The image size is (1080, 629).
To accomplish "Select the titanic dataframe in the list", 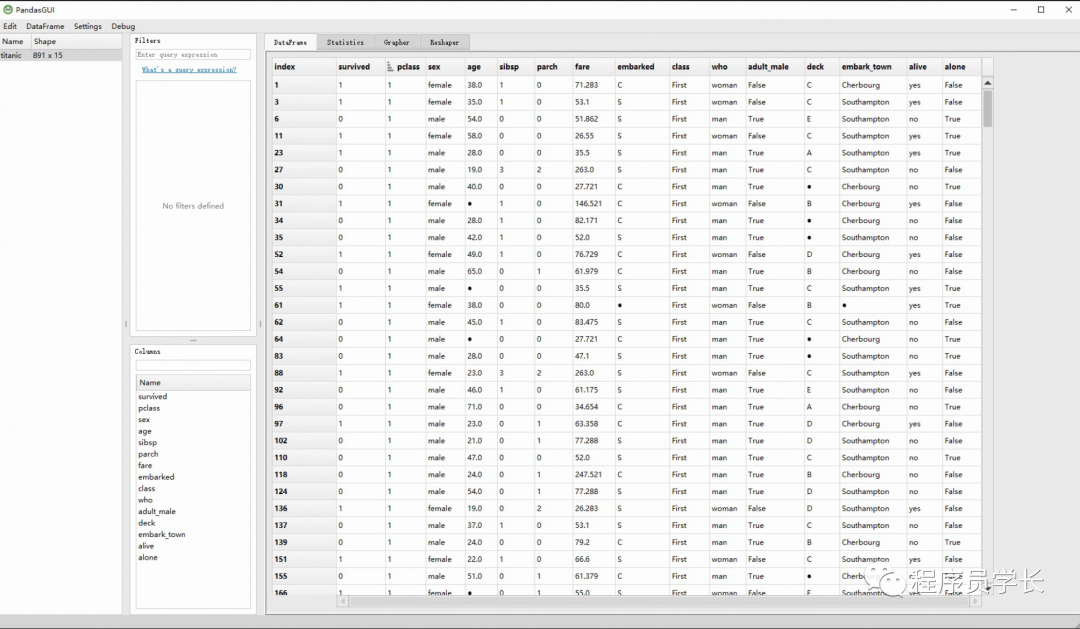I will click(x=61, y=55).
